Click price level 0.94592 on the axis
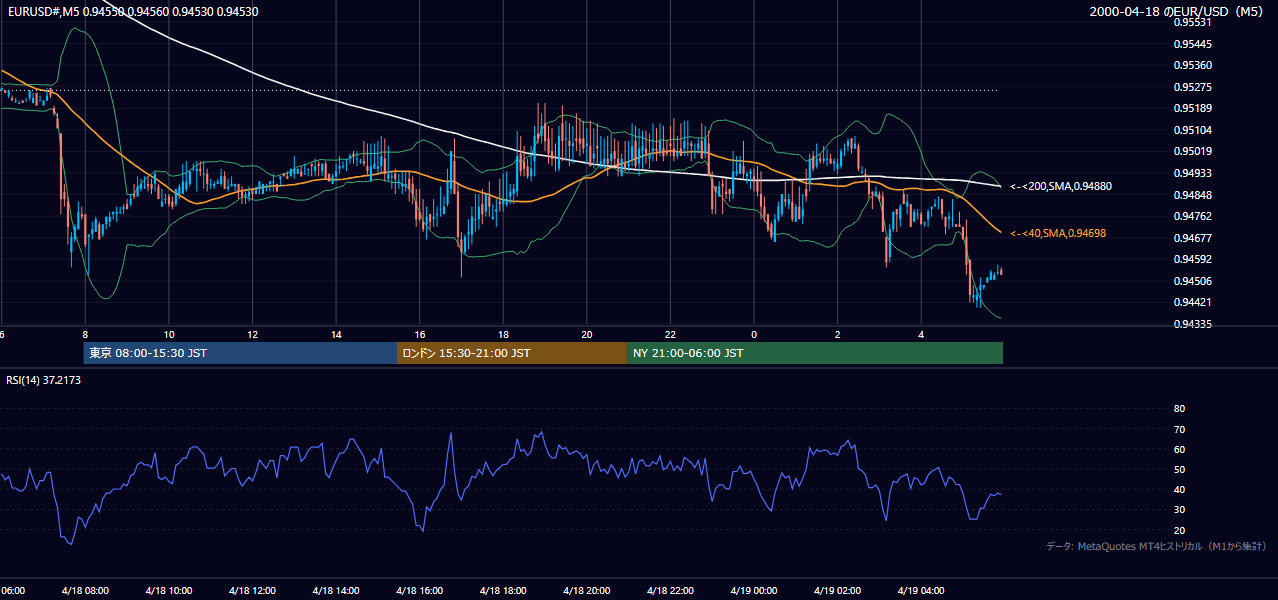Image resolution: width=1278 pixels, height=600 pixels. [x=1192, y=260]
